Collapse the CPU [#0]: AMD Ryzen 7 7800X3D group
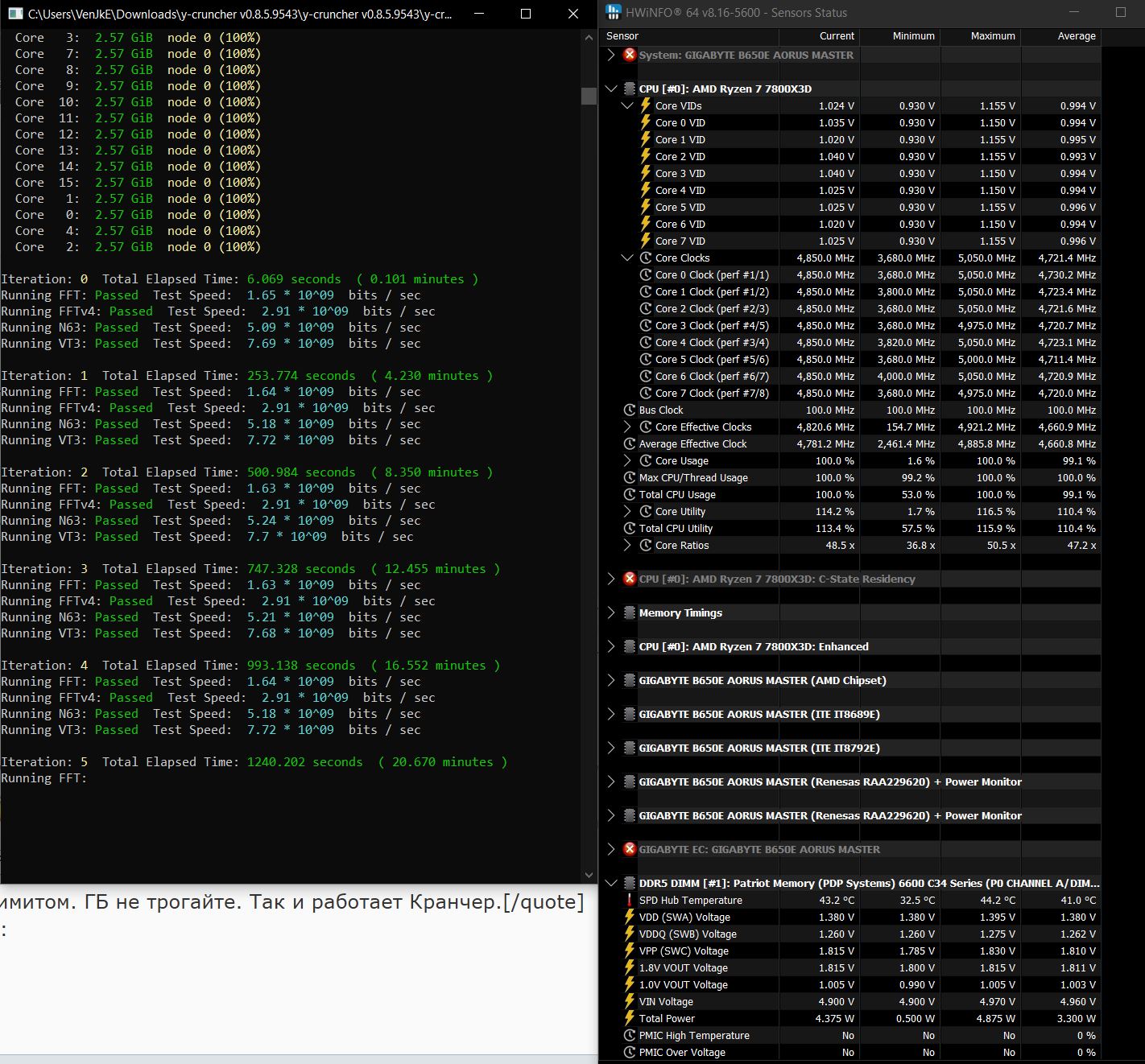Viewport: 1145px width, 1064px height. click(611, 89)
